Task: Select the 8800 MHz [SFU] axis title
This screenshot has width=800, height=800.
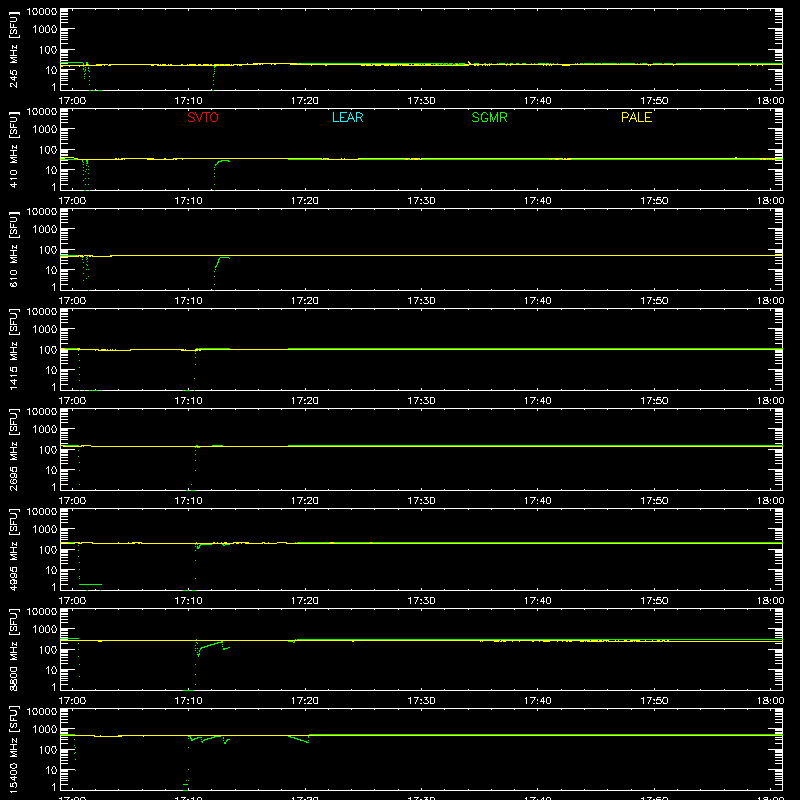Action: point(14,649)
